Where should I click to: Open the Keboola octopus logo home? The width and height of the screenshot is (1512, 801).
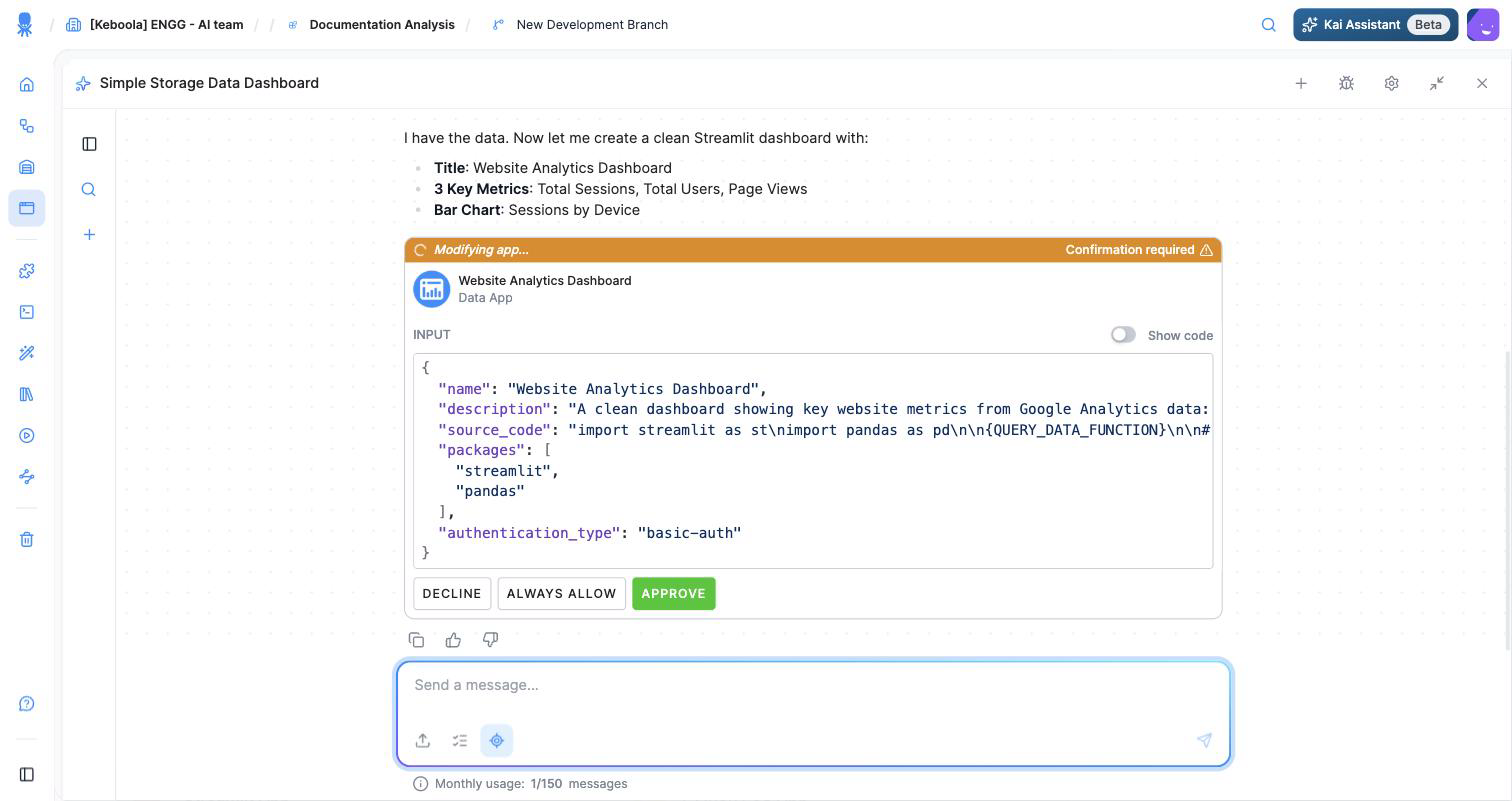(25, 25)
